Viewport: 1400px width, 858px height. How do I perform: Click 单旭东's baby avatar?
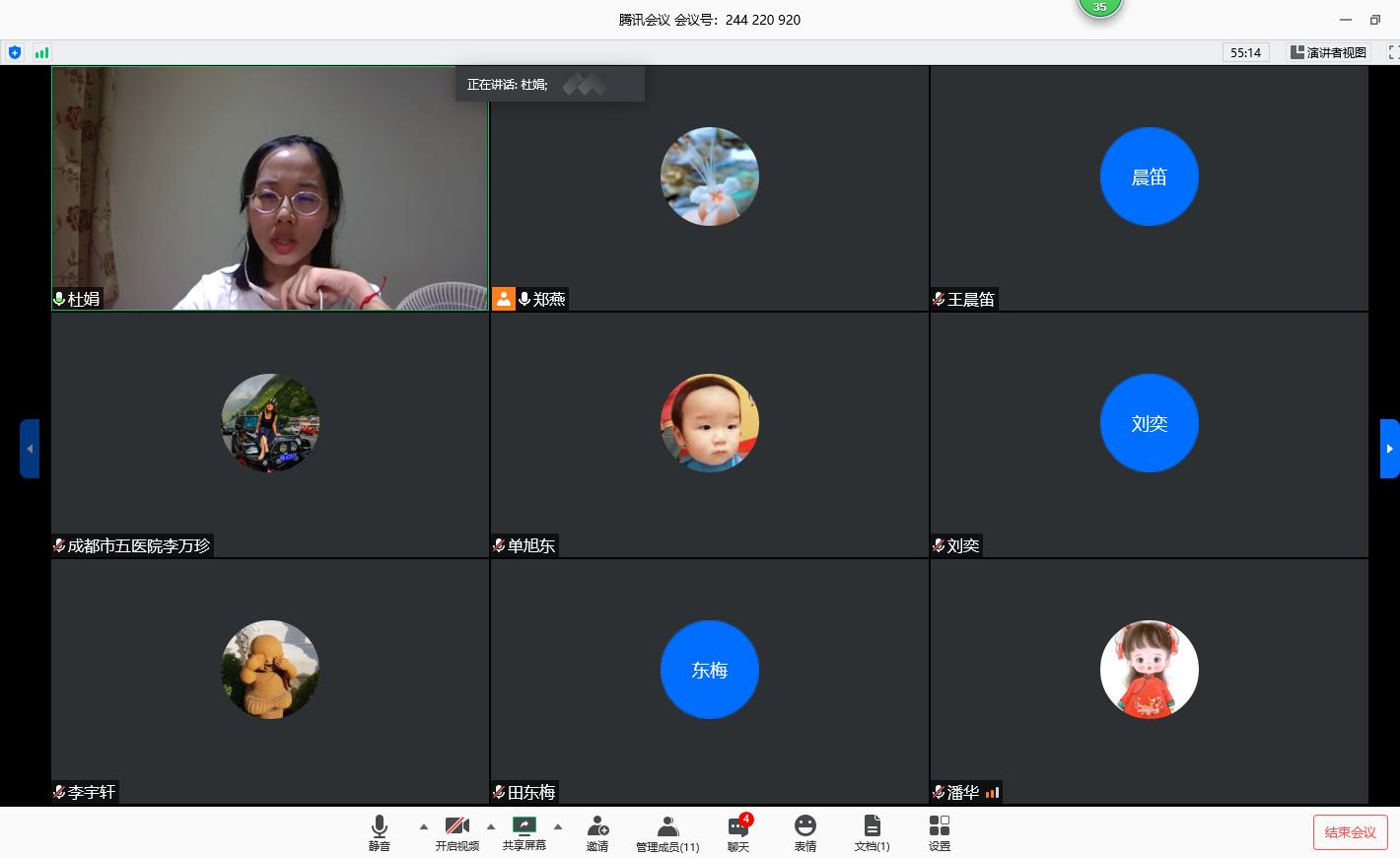[710, 423]
